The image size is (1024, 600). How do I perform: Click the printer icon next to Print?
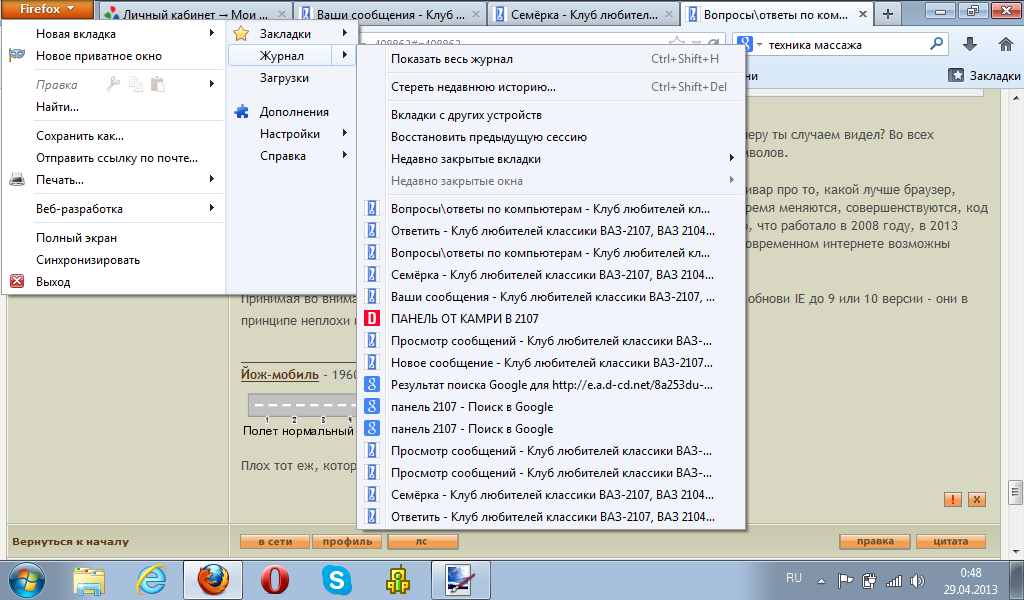(17, 180)
